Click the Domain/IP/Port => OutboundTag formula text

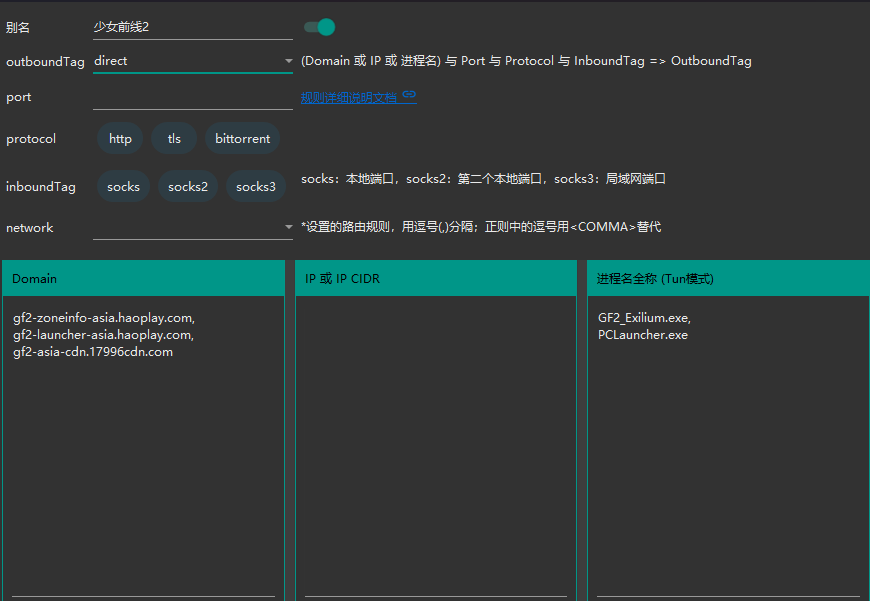tap(526, 61)
